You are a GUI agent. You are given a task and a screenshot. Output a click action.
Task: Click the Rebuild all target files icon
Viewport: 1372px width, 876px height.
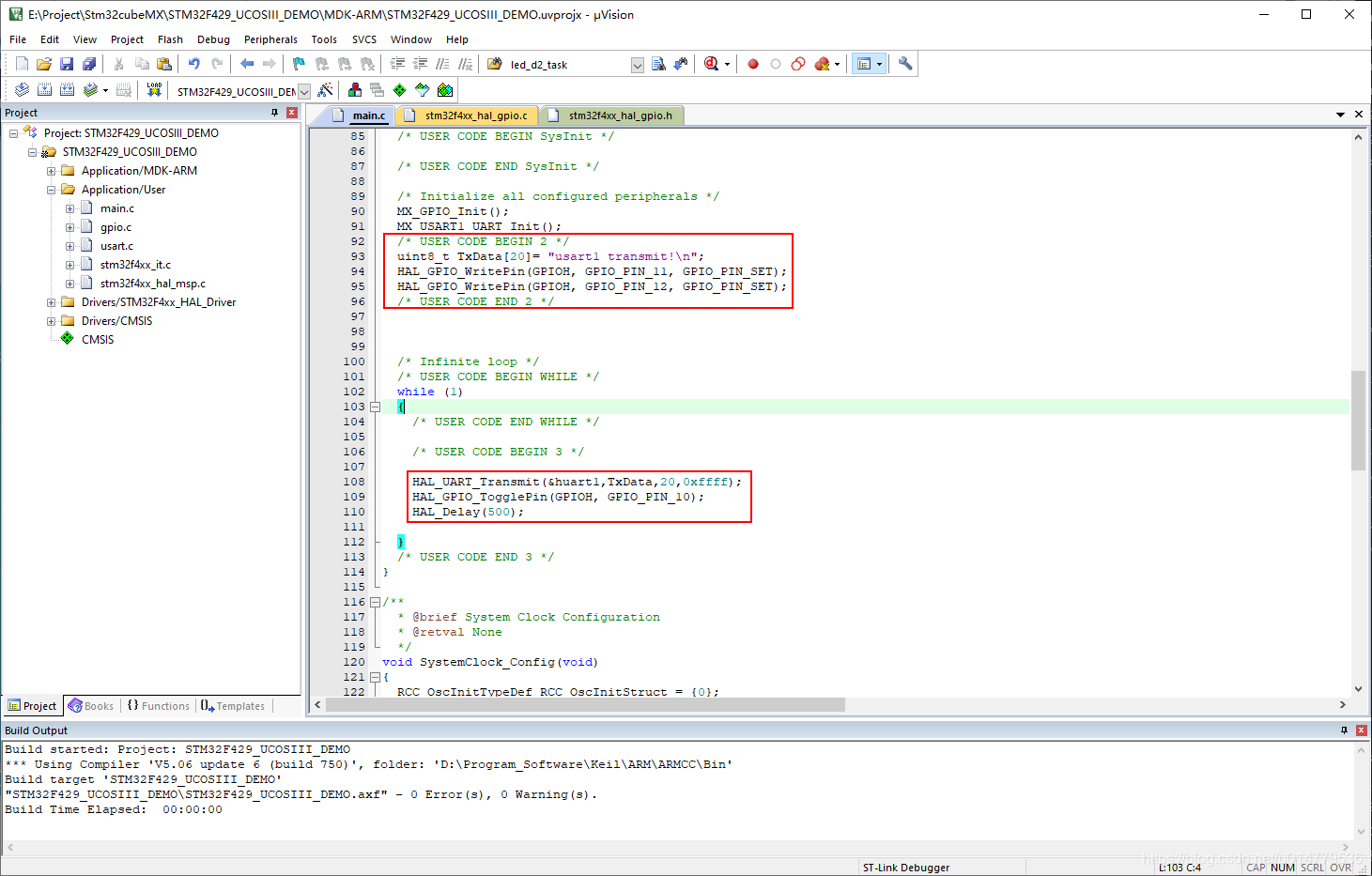[67, 90]
